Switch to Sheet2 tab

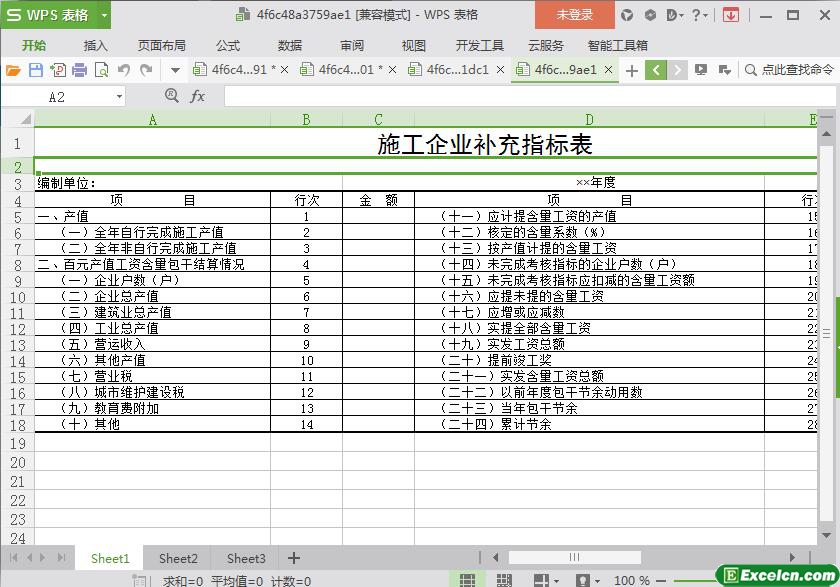[x=178, y=559]
